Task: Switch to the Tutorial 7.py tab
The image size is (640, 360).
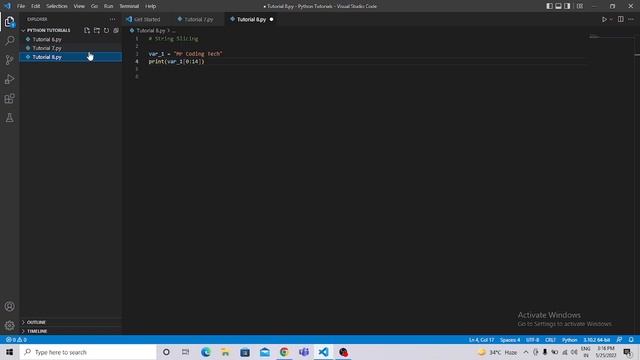Action: pos(198,19)
